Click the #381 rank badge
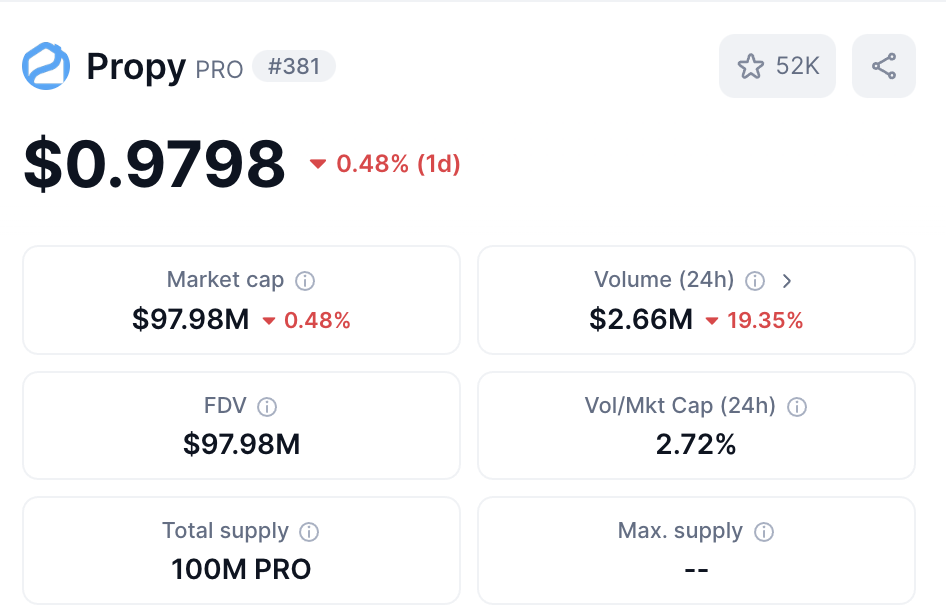 pyautogui.click(x=294, y=67)
